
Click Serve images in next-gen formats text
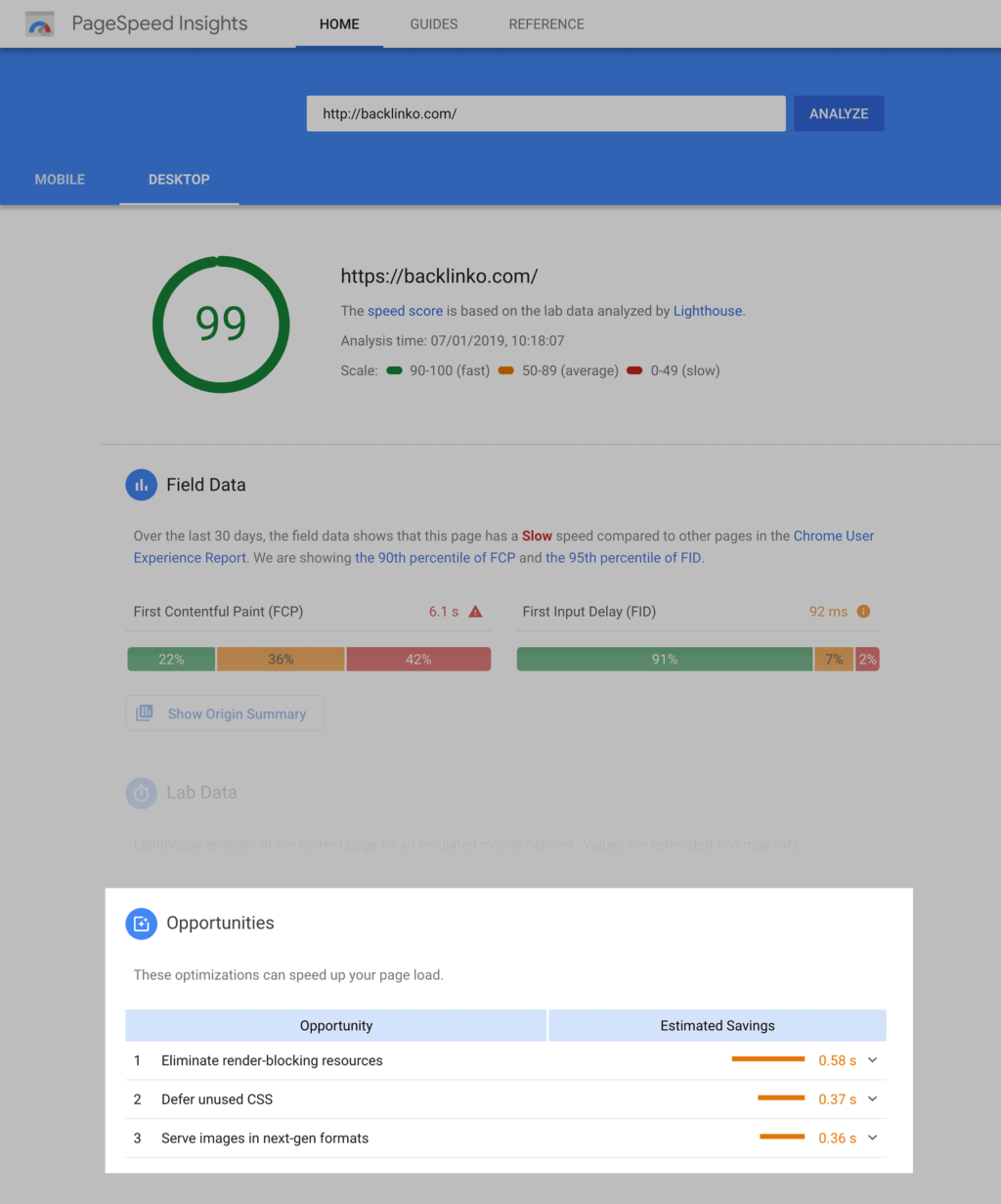tap(265, 1139)
